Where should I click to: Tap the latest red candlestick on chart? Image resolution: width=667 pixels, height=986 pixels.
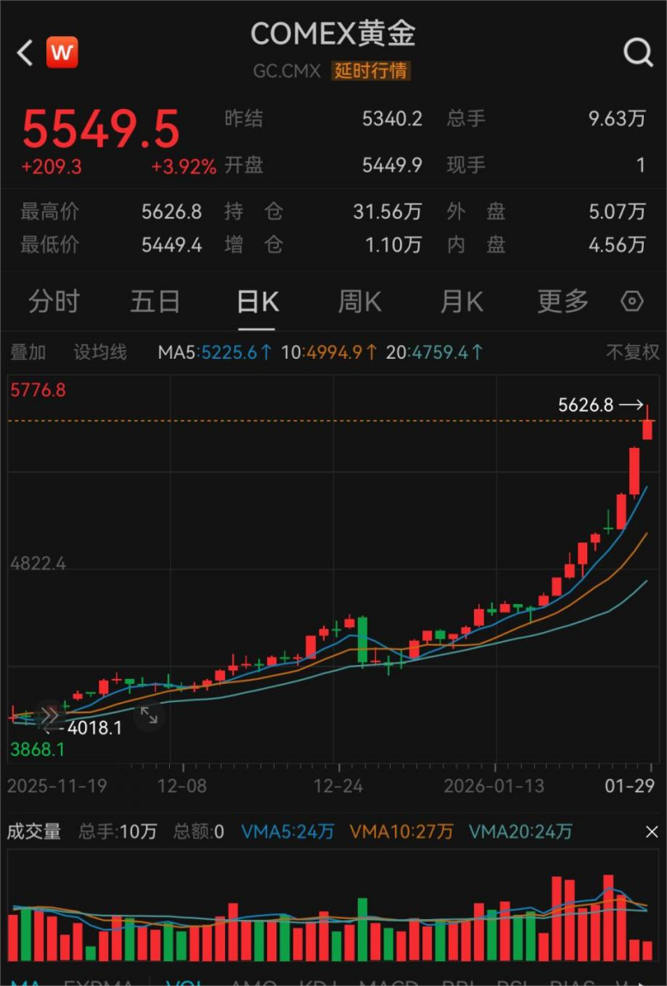pyautogui.click(x=648, y=428)
